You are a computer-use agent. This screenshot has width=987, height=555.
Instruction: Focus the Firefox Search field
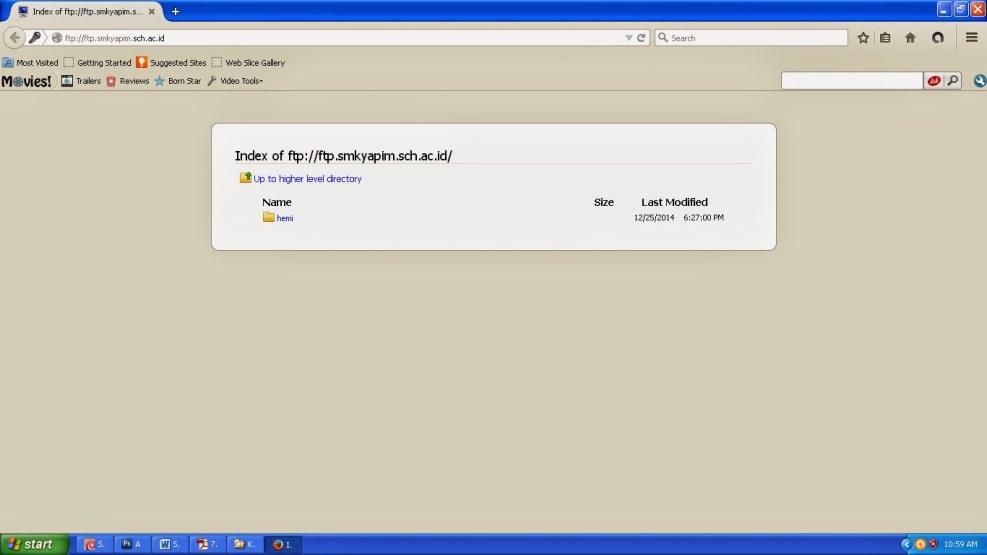pyautogui.click(x=751, y=38)
